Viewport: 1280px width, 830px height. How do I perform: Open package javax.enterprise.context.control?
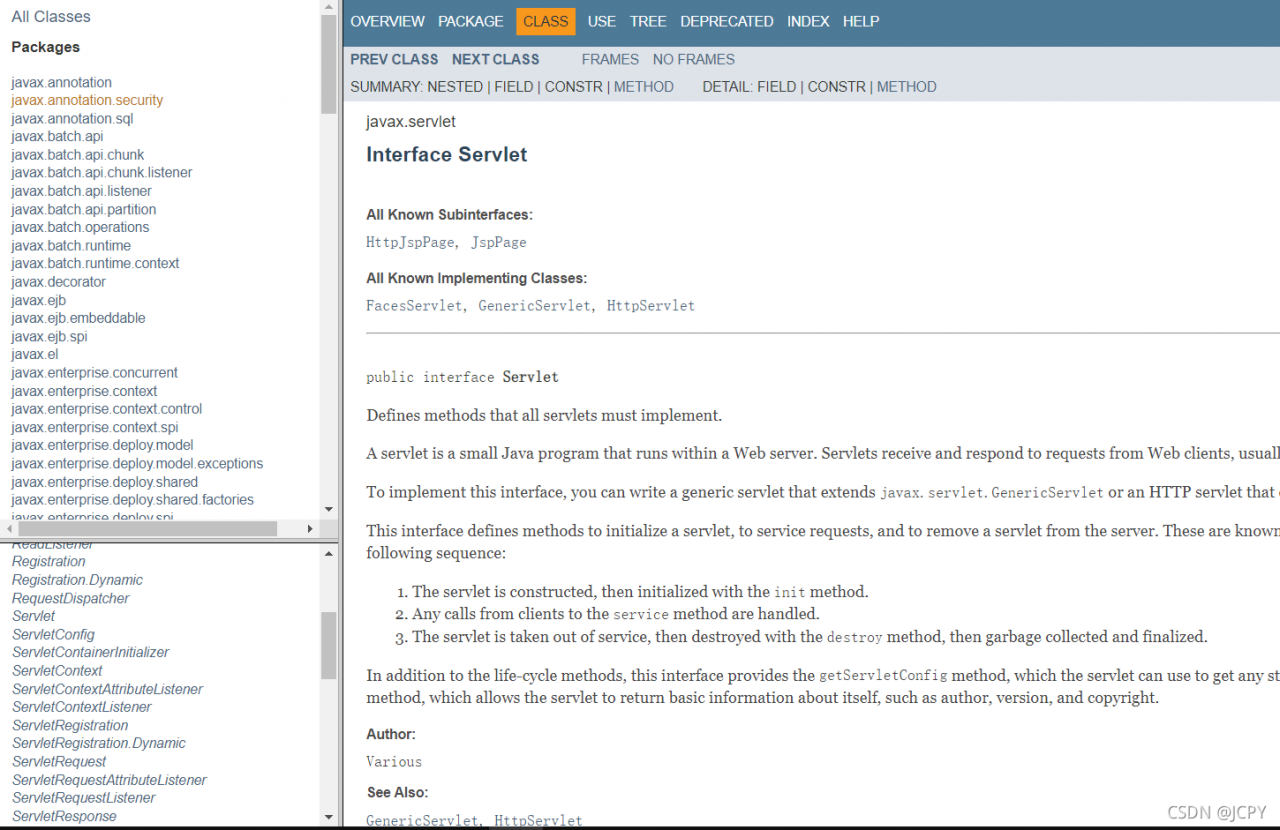click(x=106, y=409)
